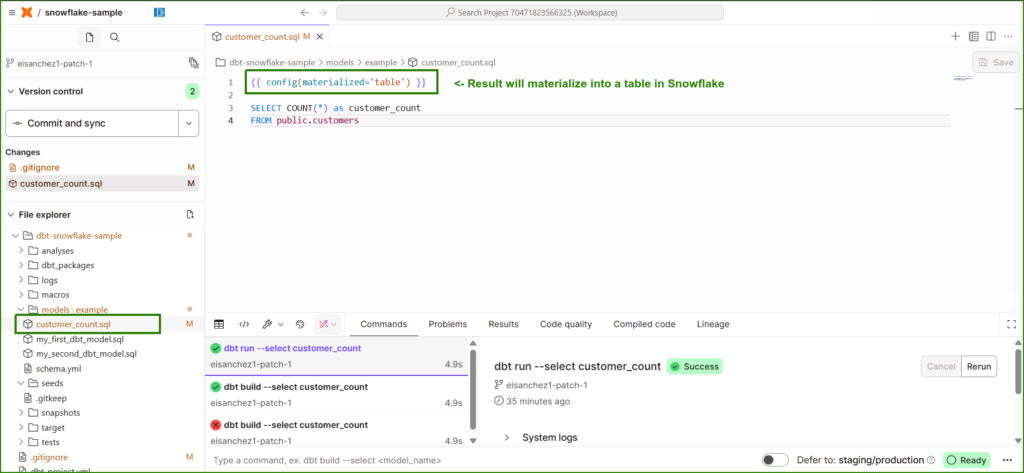This screenshot has width=1024, height=473.
Task: Select .gitignore under Changes
Action: 102,167
